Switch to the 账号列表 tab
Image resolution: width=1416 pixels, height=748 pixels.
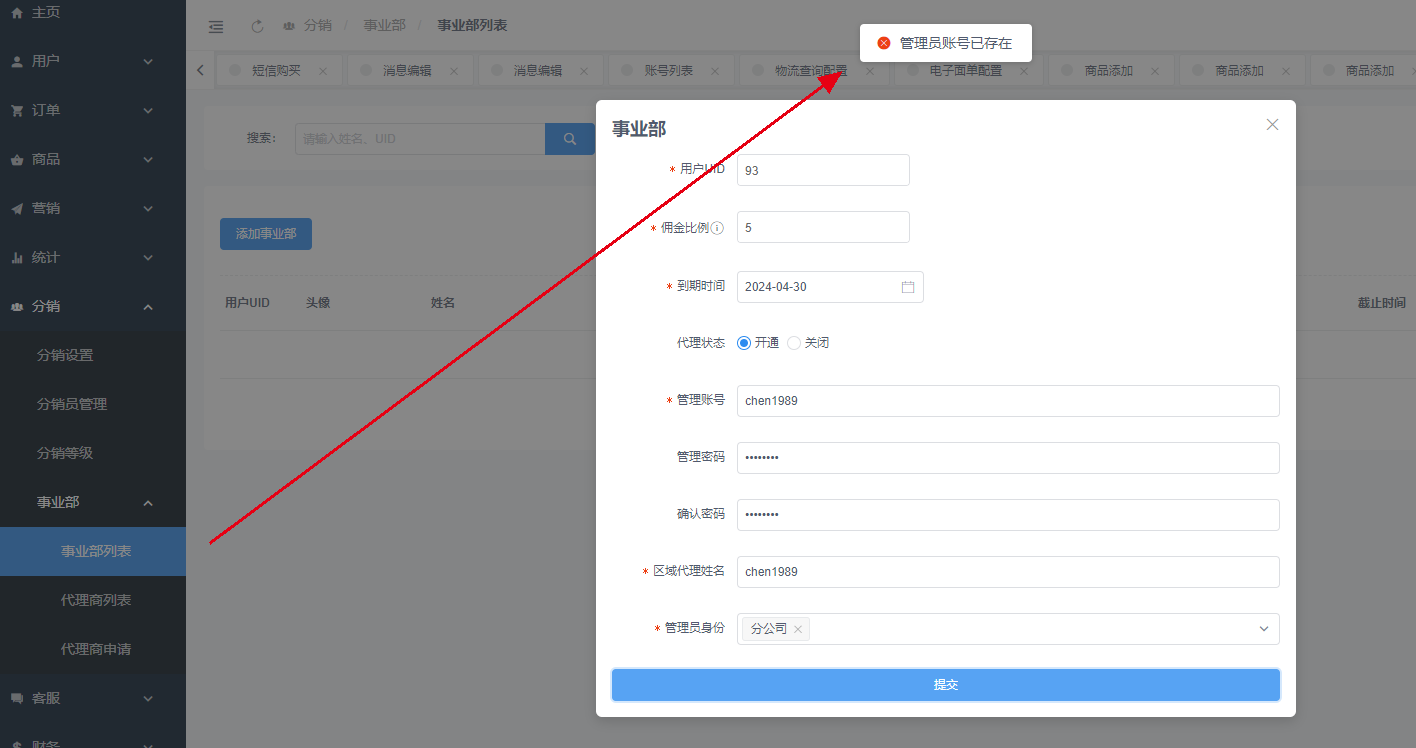pyautogui.click(x=668, y=71)
